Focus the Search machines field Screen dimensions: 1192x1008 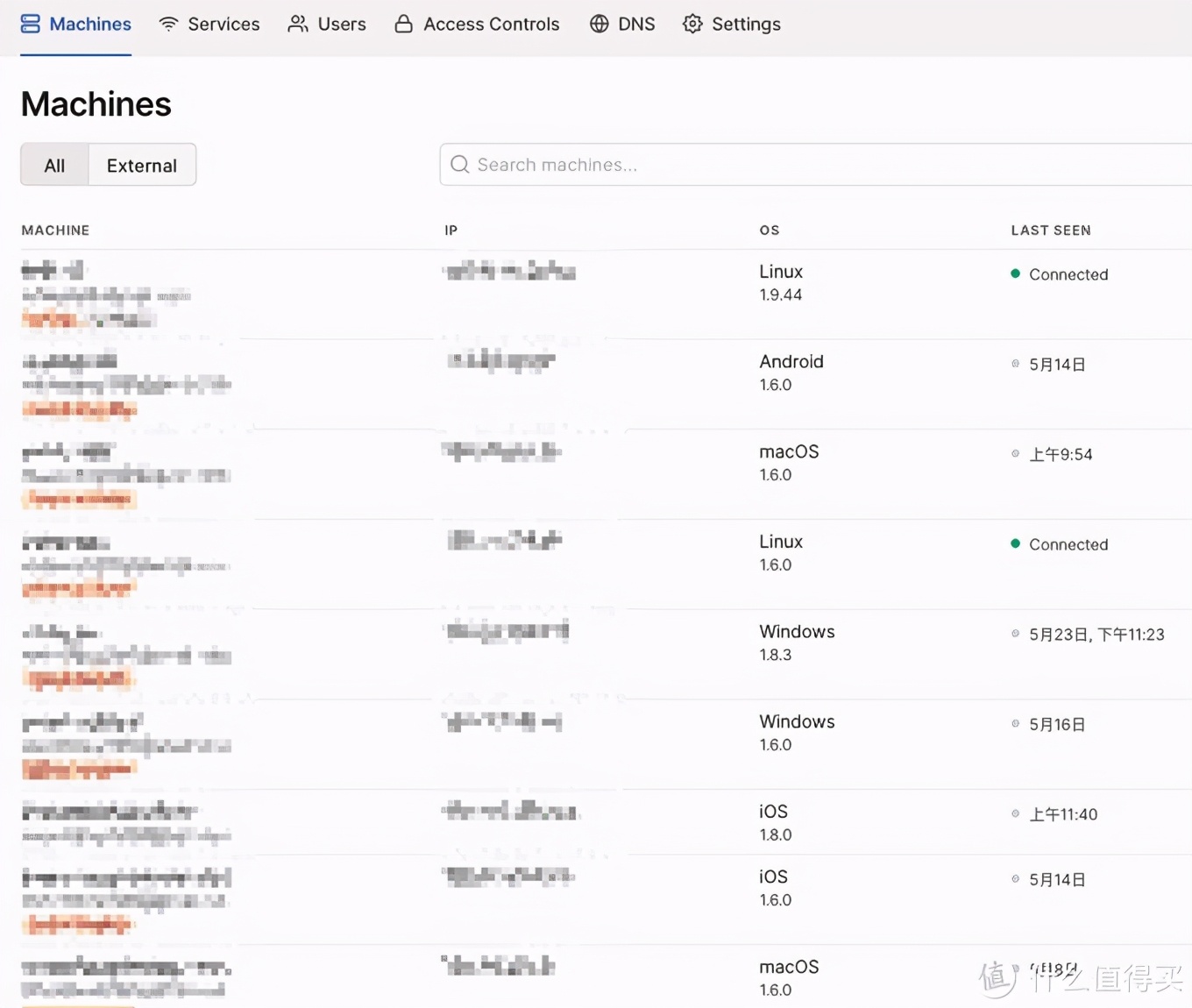[815, 165]
